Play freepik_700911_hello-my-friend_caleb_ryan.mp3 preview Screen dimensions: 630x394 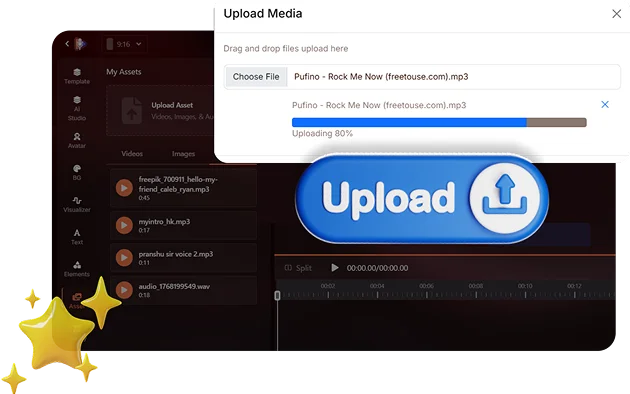click(124, 188)
